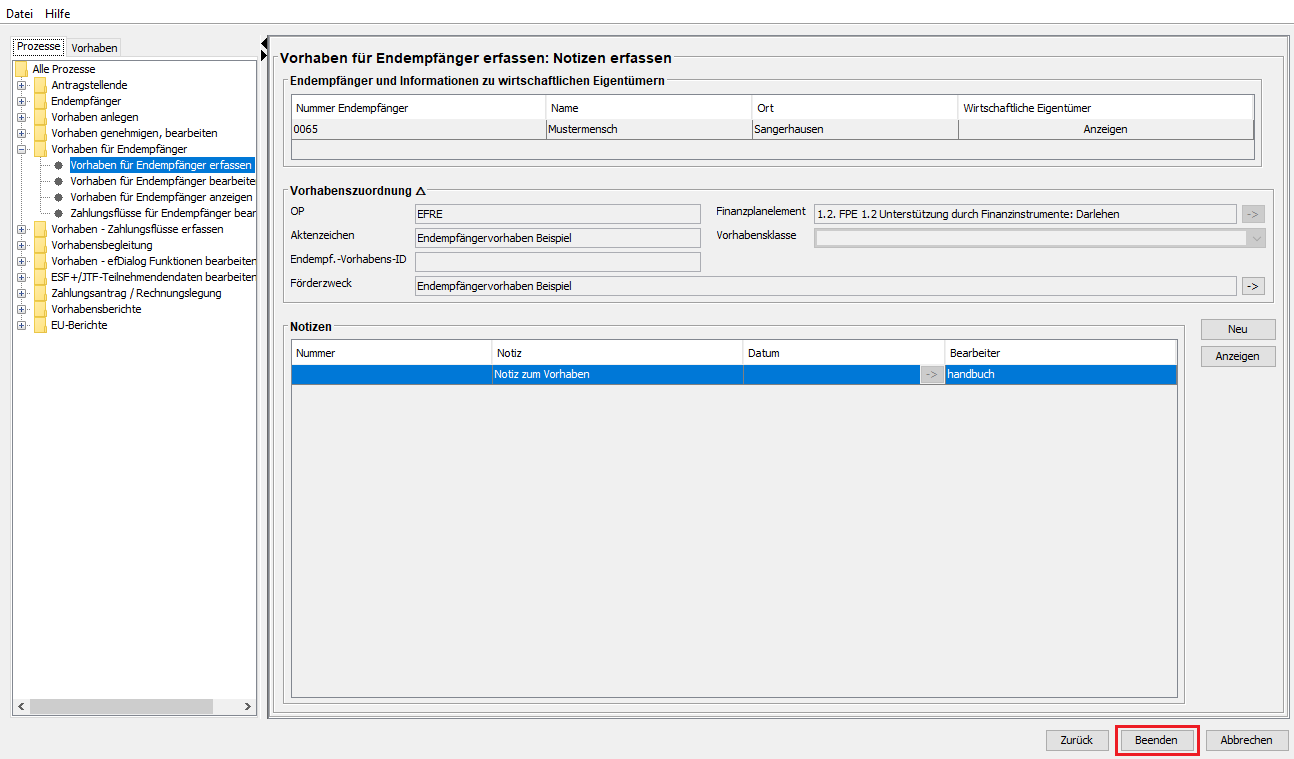
Task: Click right arrow of tree horizontal scrollbar
Action: click(248, 706)
